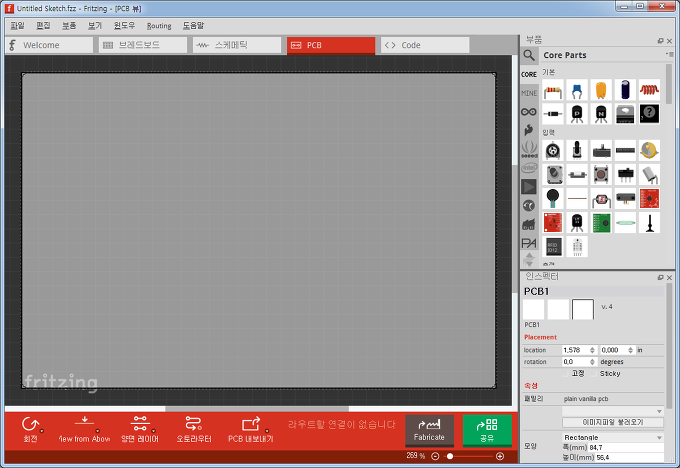Open the File menu
The width and height of the screenshot is (680, 468).
pyautogui.click(x=17, y=26)
